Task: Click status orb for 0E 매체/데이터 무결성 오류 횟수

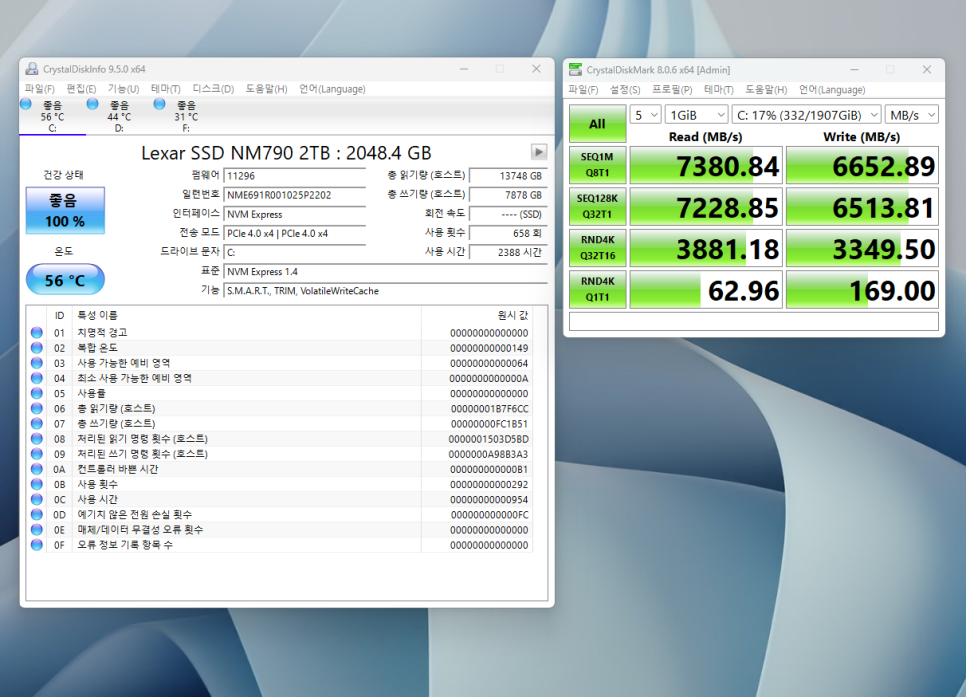Action: pyautogui.click(x=37, y=529)
